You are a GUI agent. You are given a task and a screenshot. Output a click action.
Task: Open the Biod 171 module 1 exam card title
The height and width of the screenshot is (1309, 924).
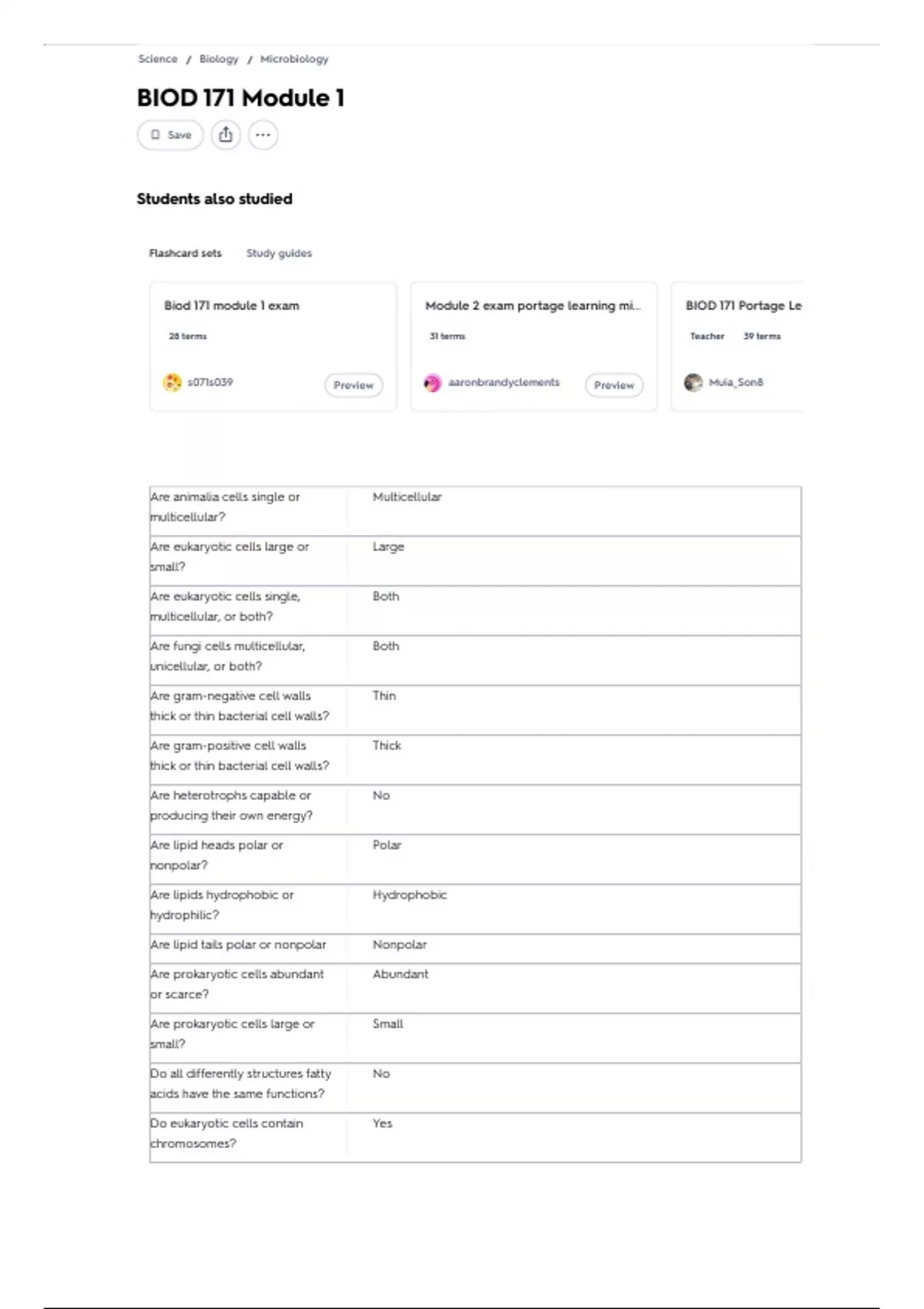[x=232, y=306]
